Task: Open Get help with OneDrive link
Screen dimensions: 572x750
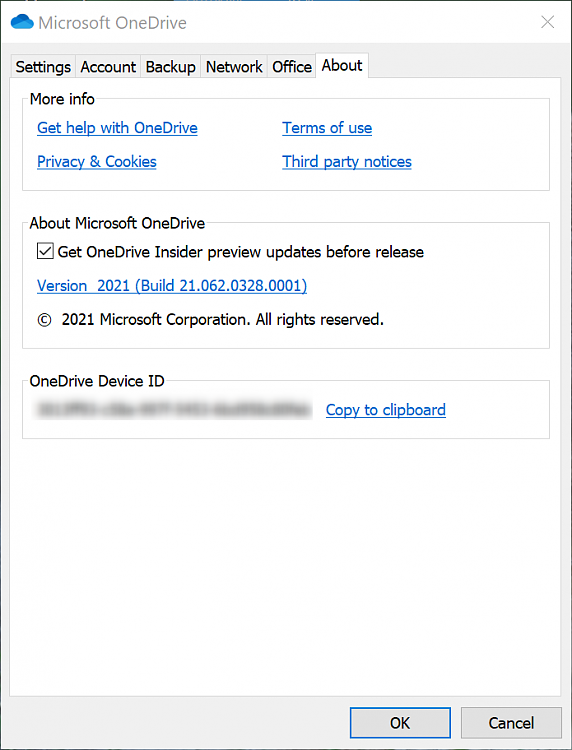Action: click(x=117, y=128)
